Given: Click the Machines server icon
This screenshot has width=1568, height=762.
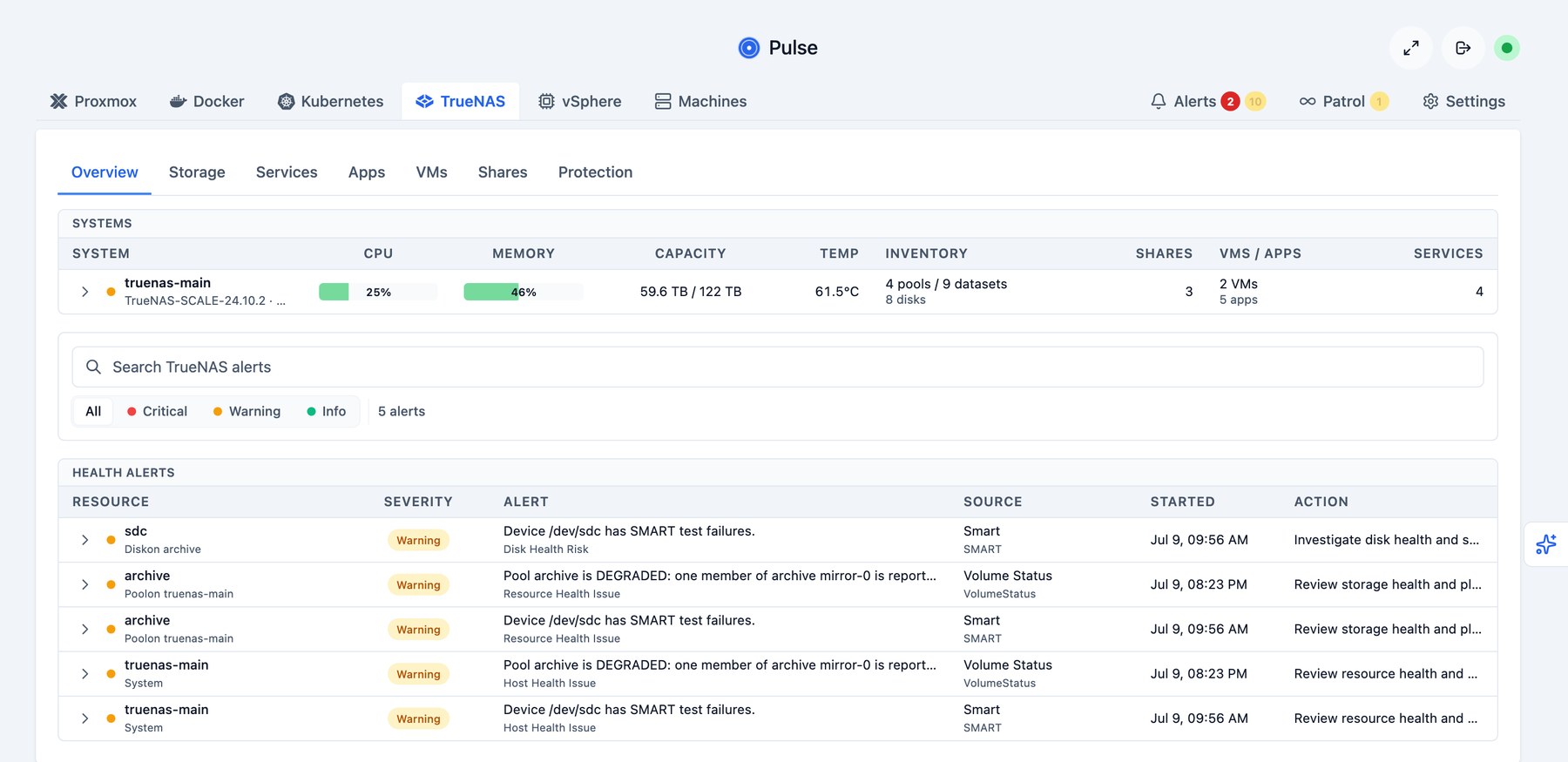Looking at the screenshot, I should pyautogui.click(x=663, y=101).
